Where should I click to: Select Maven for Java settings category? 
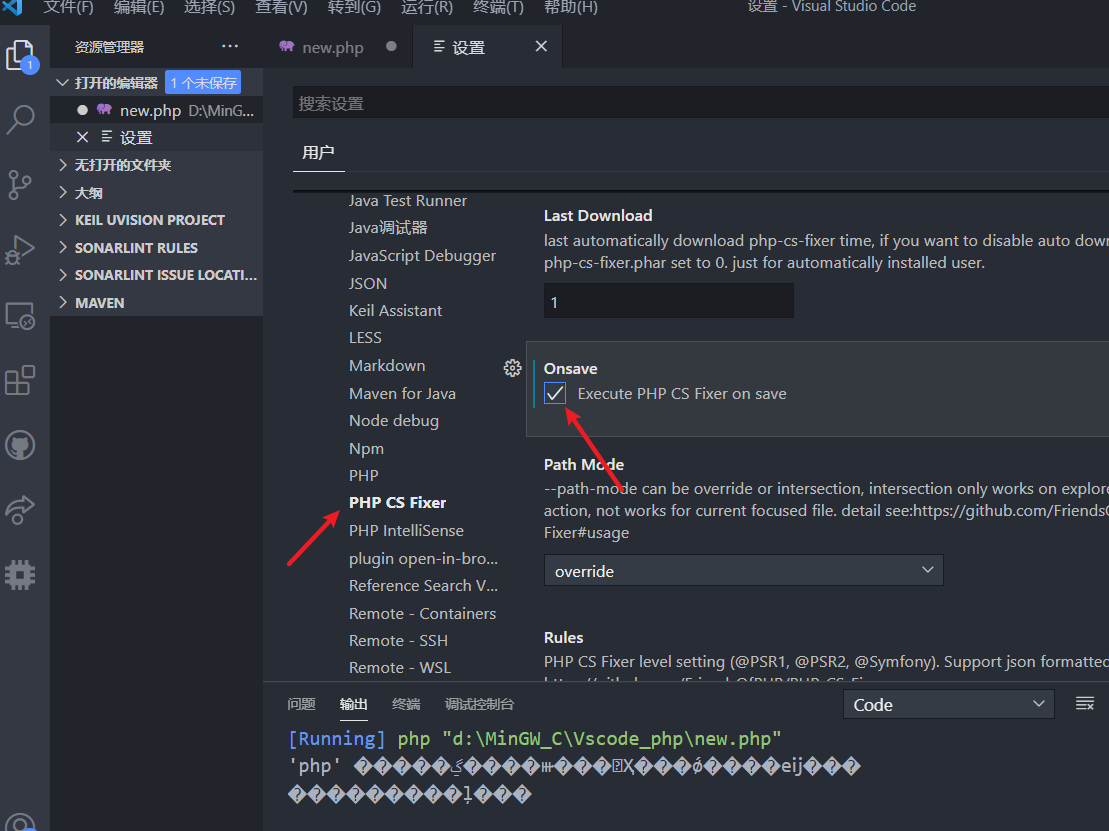click(402, 393)
